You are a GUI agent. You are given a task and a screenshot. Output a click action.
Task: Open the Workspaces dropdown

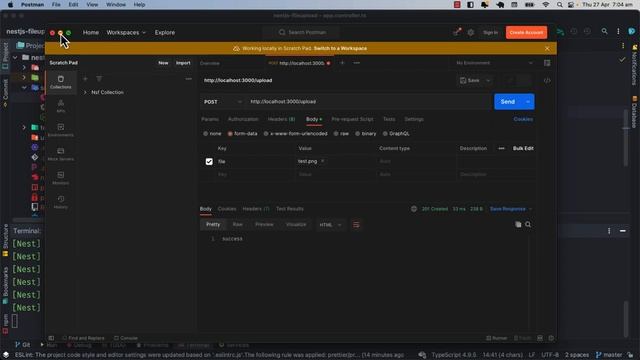126,32
